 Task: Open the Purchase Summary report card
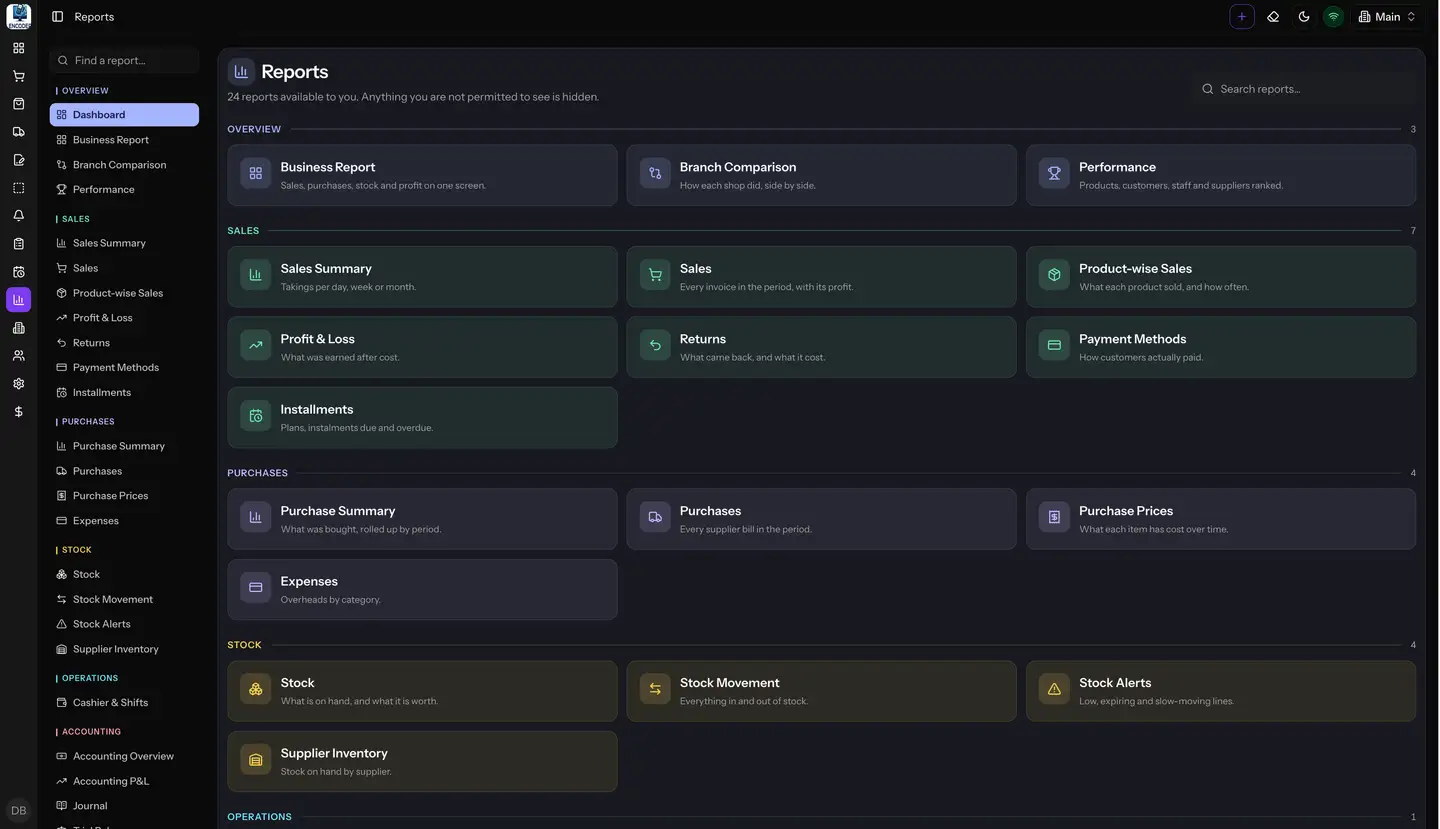click(x=422, y=519)
